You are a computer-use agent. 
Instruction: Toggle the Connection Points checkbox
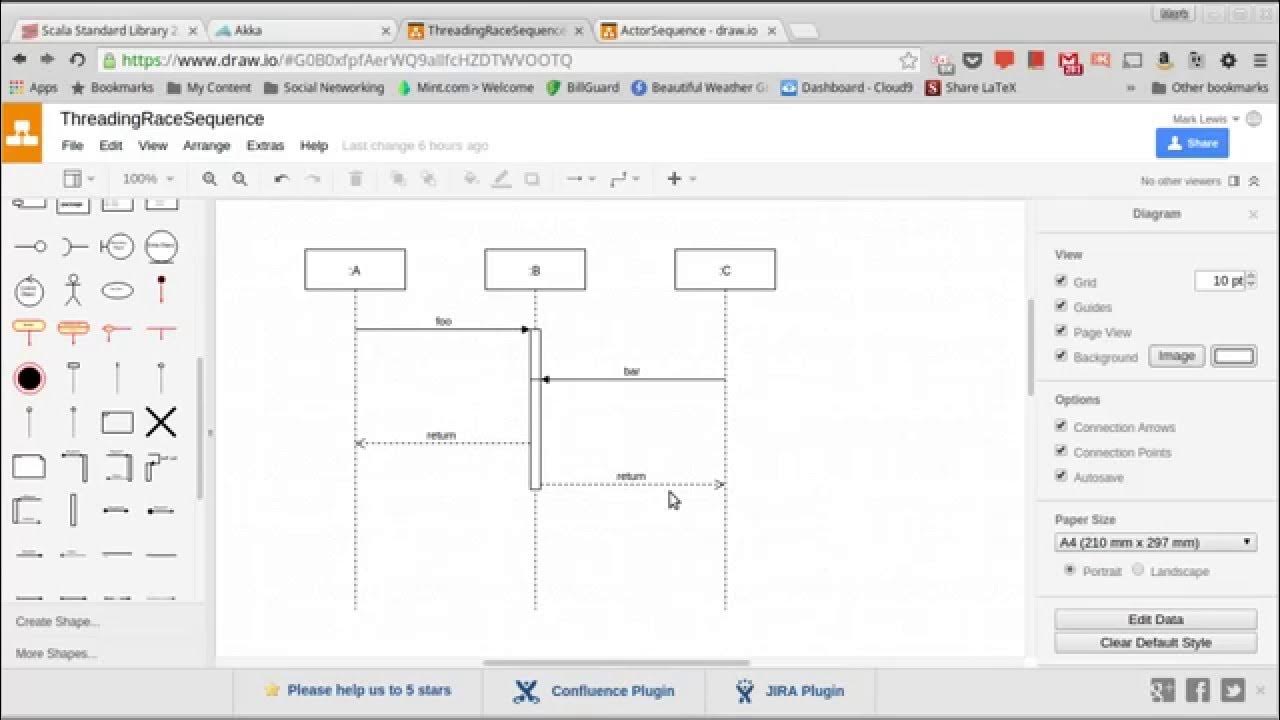1061,451
